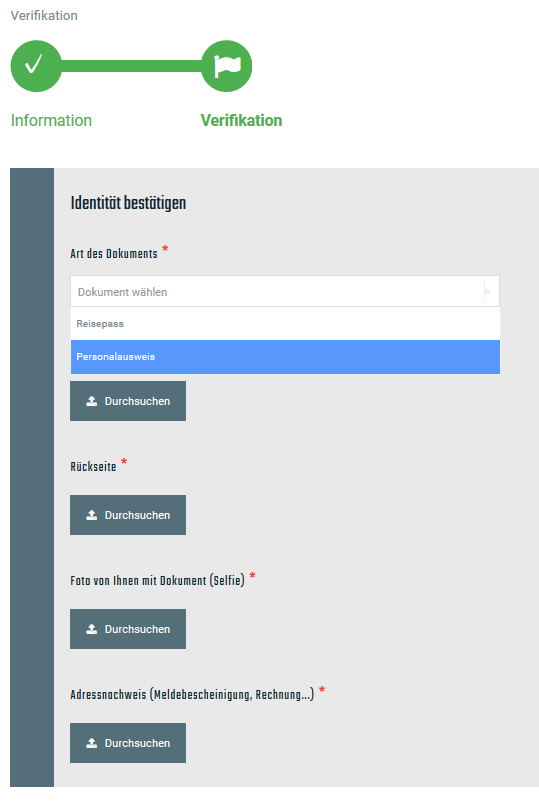539x805 pixels.
Task: Choose the highlighted 'Personalausweis' option
Action: point(285,357)
